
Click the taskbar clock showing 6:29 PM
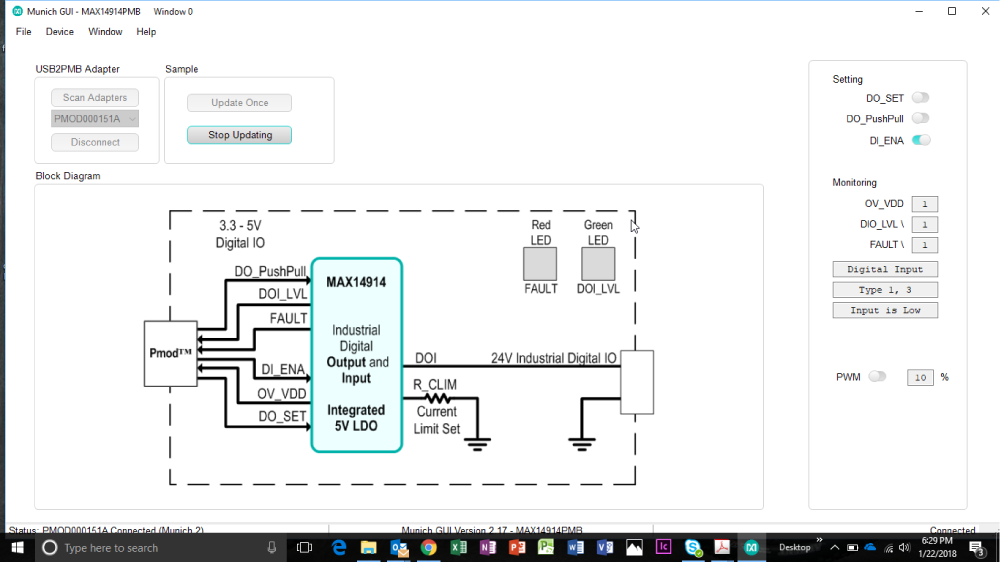point(939,547)
